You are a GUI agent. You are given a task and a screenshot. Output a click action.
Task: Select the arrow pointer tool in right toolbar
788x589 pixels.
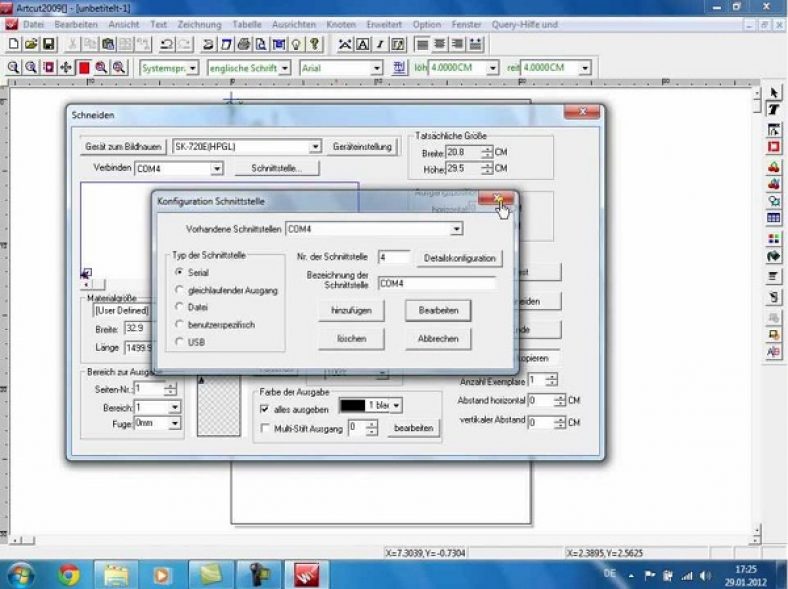pyautogui.click(x=774, y=93)
